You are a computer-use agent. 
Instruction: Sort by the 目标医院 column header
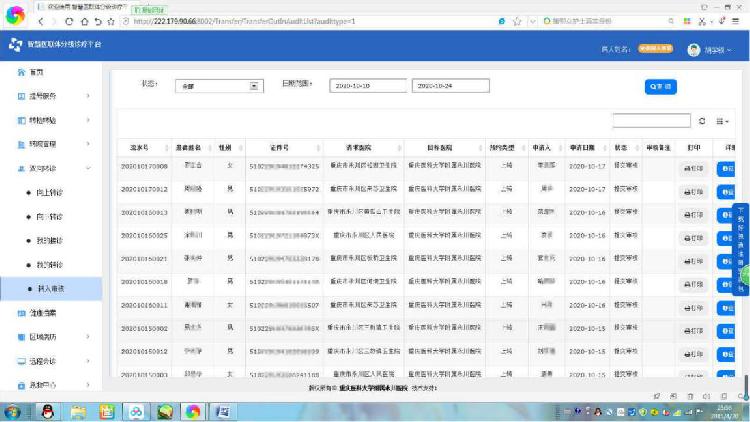(x=444, y=147)
